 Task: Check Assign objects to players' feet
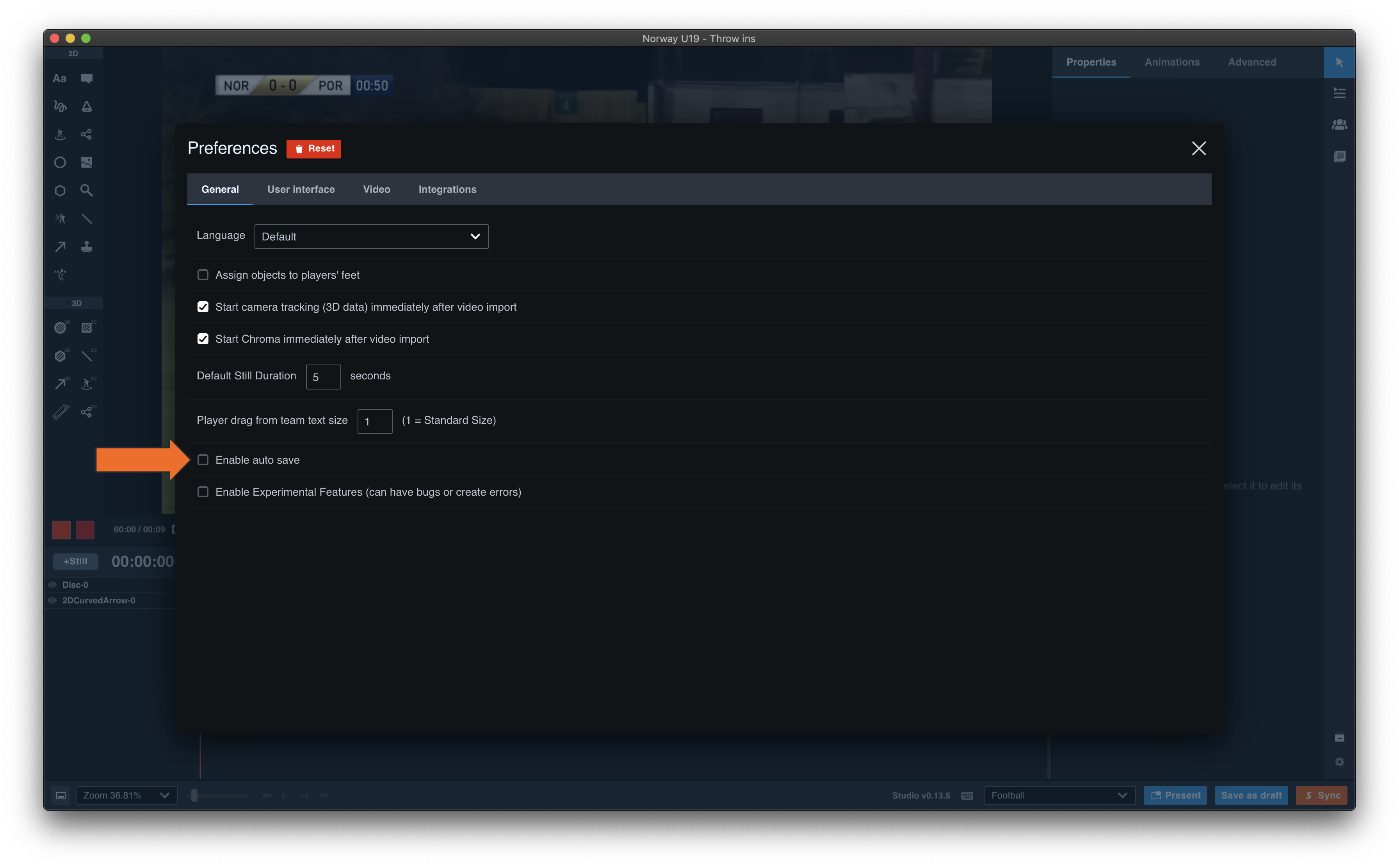(203, 275)
